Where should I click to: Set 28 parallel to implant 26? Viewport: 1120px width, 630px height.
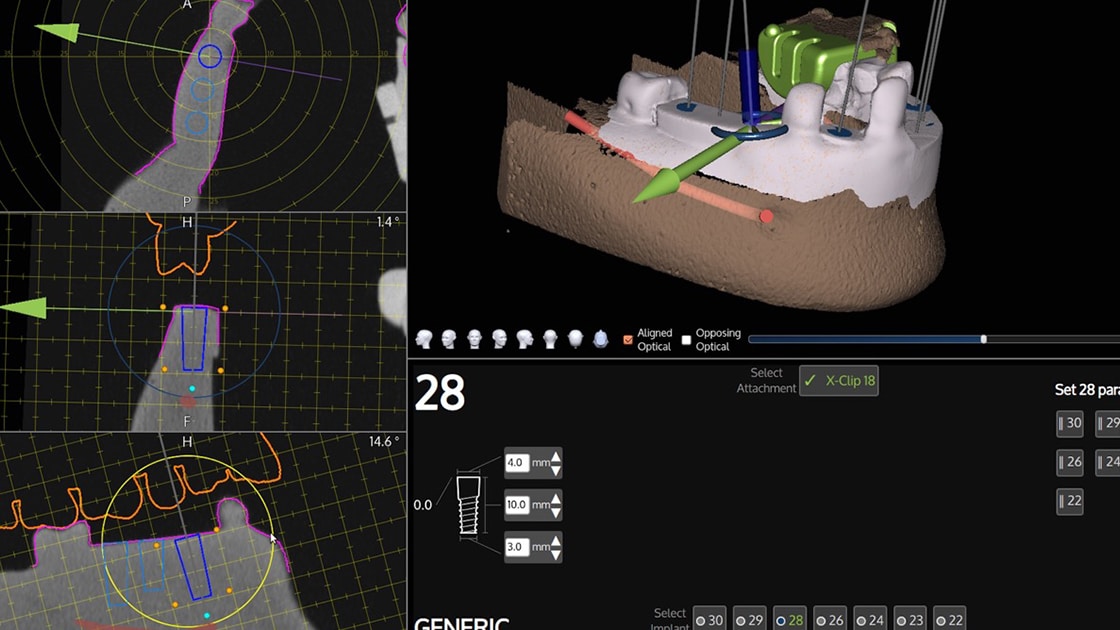pyautogui.click(x=1069, y=462)
